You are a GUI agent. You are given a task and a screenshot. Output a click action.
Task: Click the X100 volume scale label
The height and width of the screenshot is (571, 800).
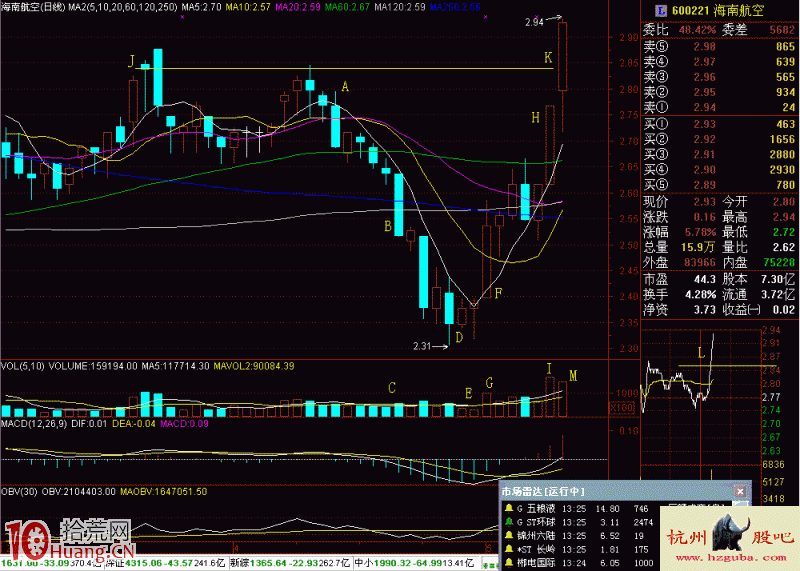coord(622,407)
